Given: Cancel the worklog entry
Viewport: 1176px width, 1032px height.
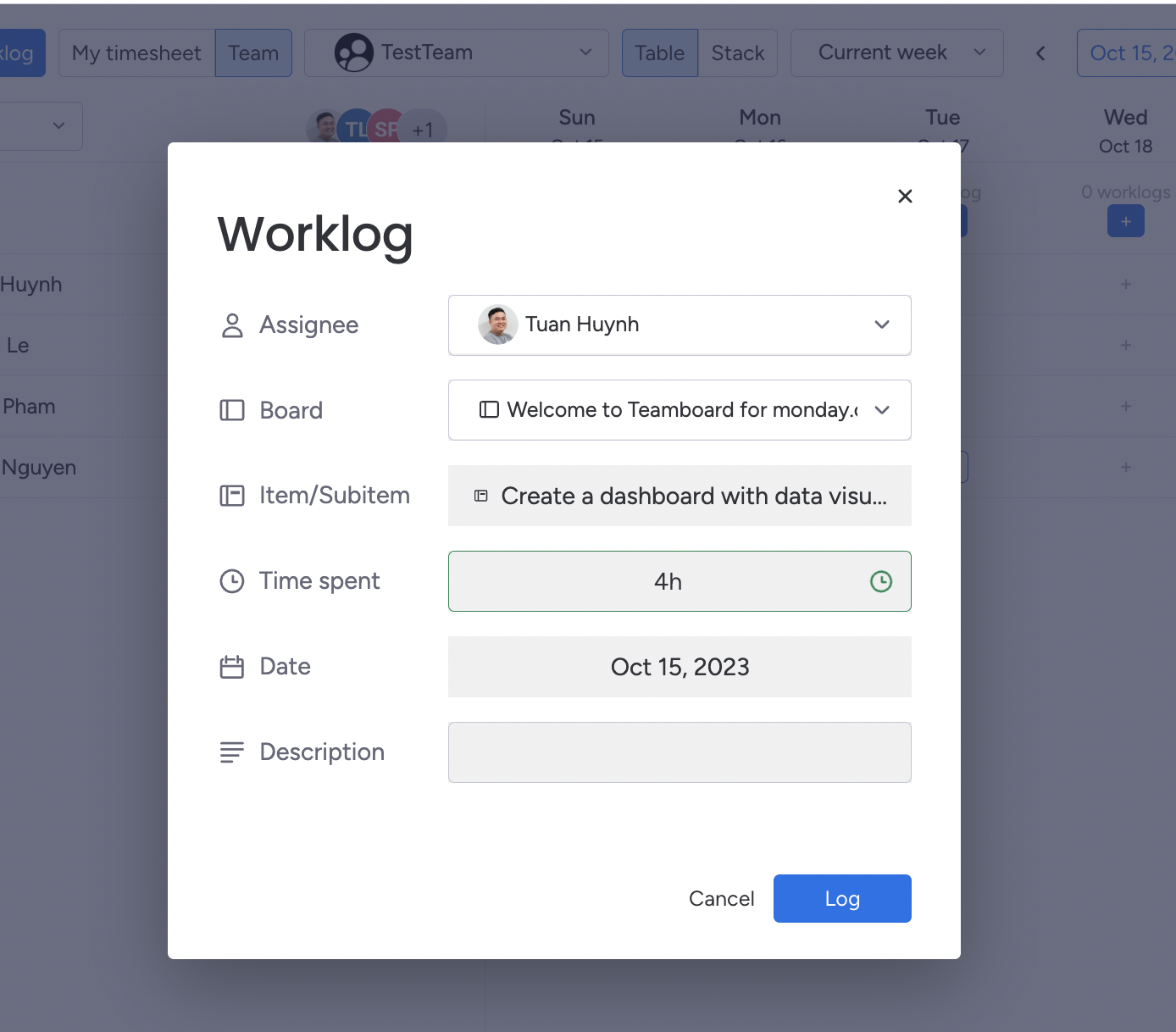Looking at the screenshot, I should (x=721, y=899).
